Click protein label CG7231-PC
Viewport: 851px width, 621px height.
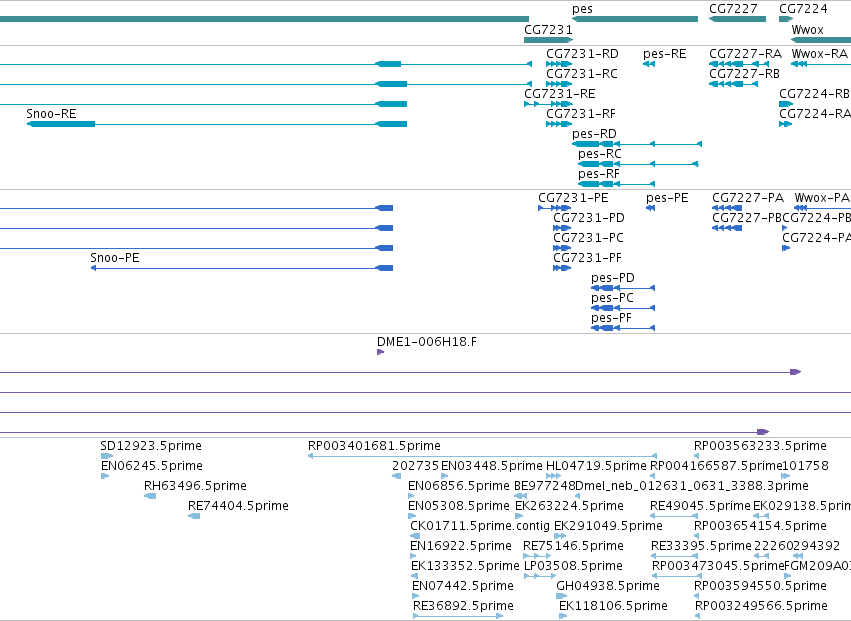coord(588,238)
